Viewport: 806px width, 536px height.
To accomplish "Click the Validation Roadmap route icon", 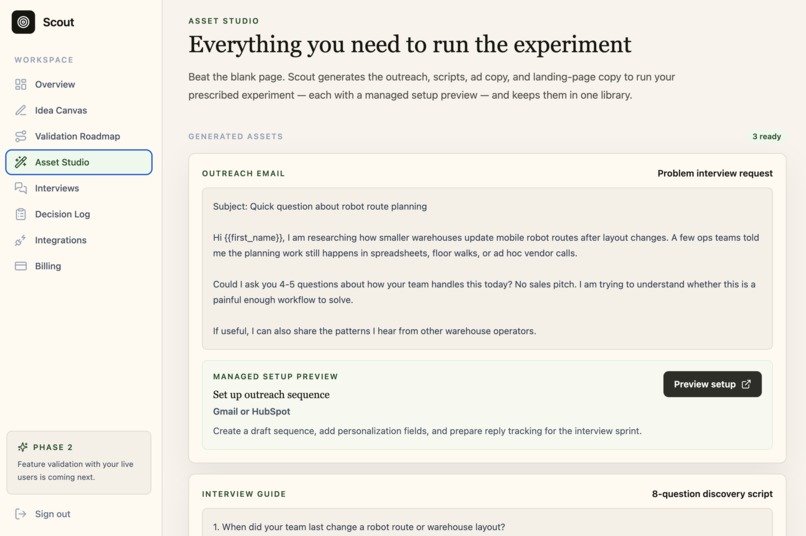I will 21,136.
